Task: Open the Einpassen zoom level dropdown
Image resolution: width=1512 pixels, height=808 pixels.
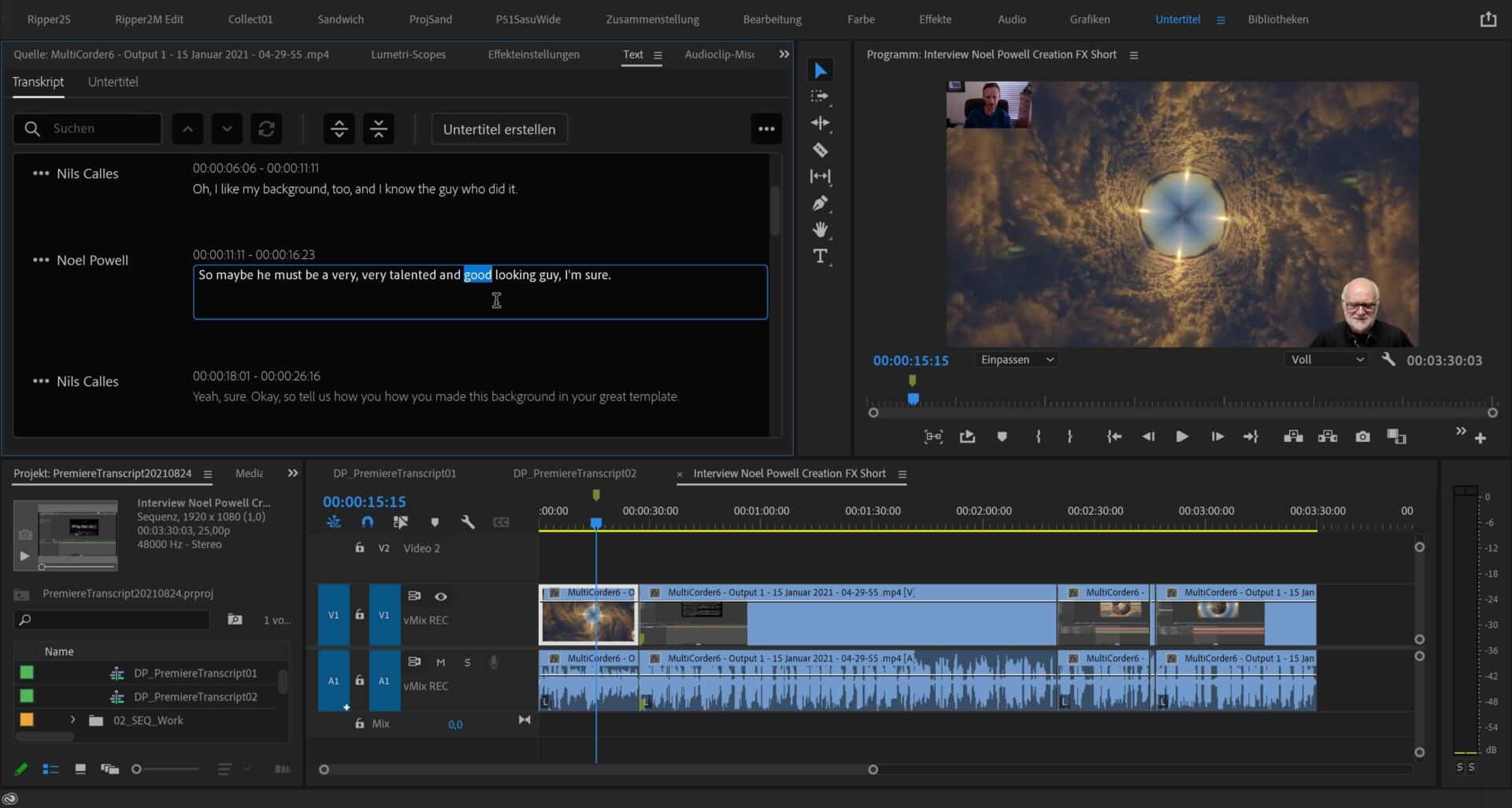Action: [x=1016, y=359]
